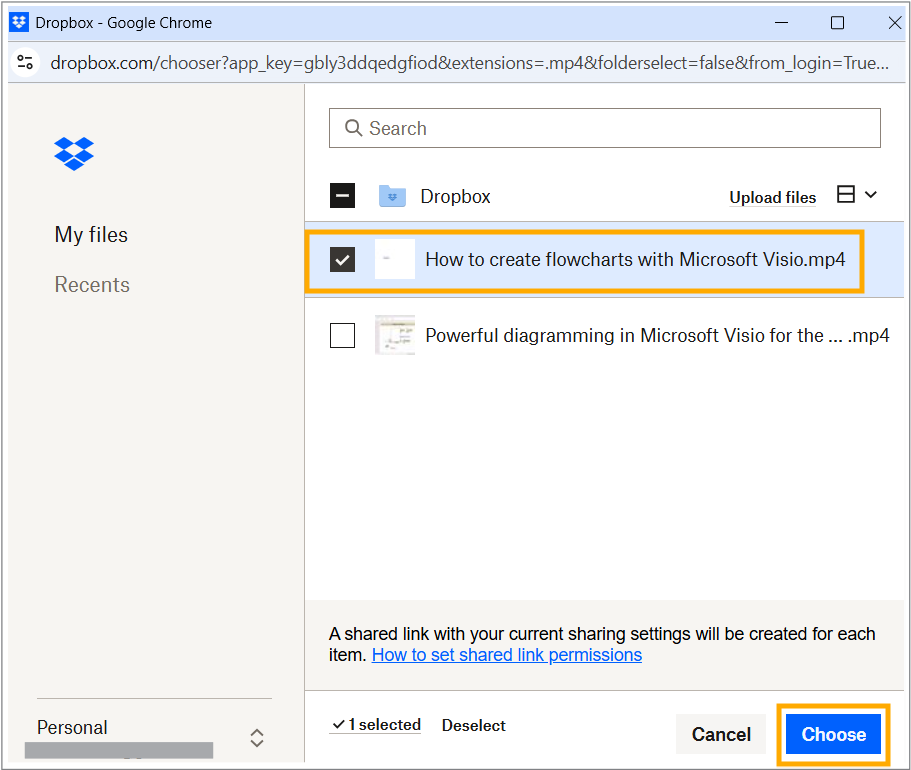This screenshot has width=911, height=770.
Task: Toggle the select-all checkbox beside Dropbox
Action: pos(342,195)
